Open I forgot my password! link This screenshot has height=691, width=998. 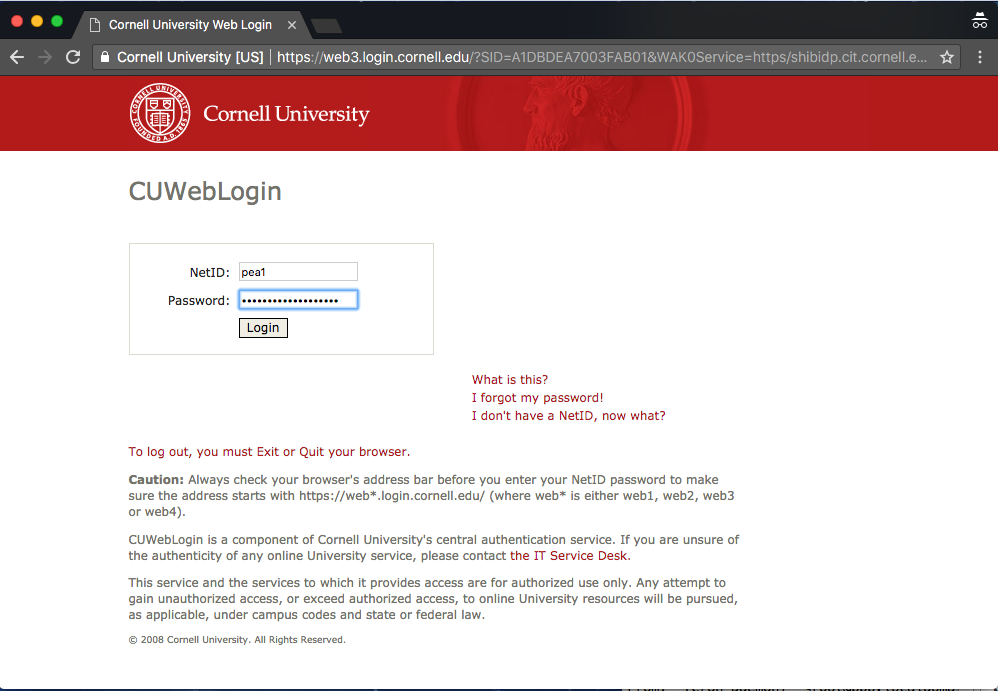[537, 398]
